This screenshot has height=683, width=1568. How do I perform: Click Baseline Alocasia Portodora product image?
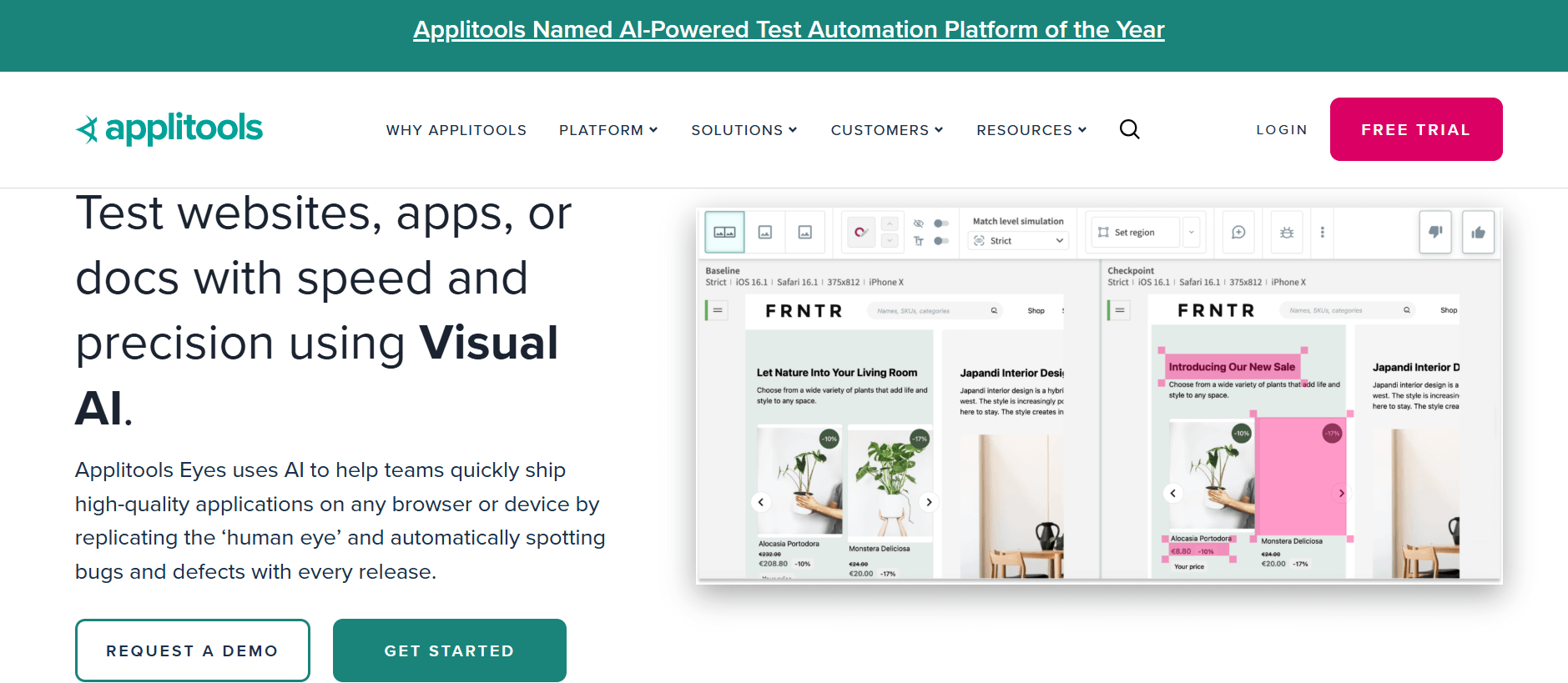click(x=800, y=480)
